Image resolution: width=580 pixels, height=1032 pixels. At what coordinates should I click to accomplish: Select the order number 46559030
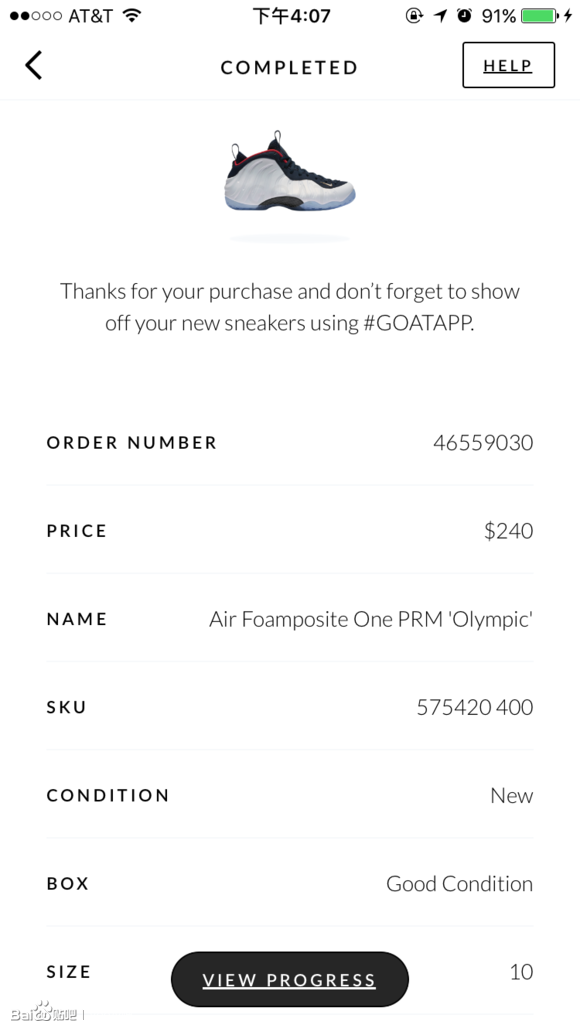coord(483,442)
